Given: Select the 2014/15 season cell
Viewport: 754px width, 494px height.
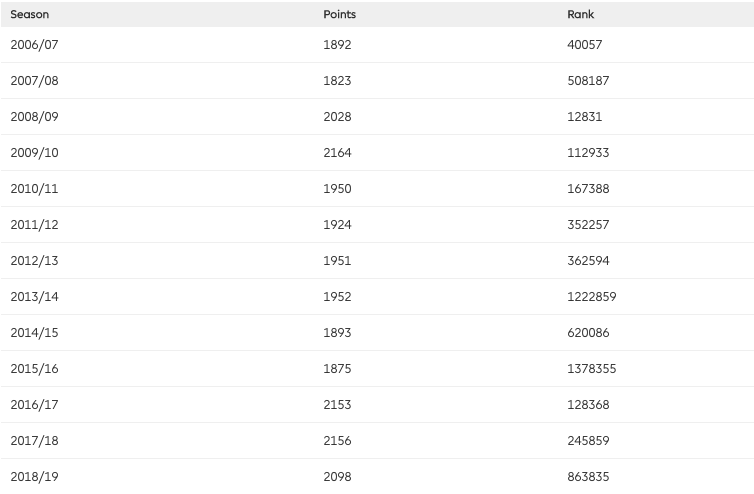Looking at the screenshot, I should coord(35,332).
